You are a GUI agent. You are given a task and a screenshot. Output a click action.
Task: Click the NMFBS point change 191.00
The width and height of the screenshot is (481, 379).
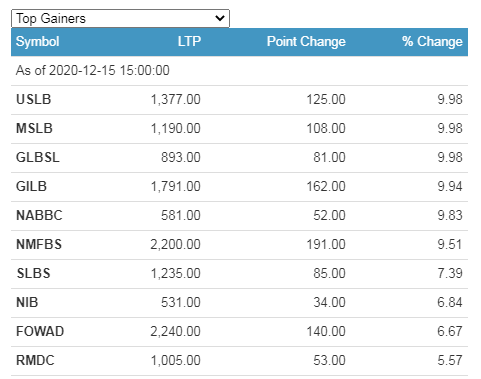click(326, 244)
